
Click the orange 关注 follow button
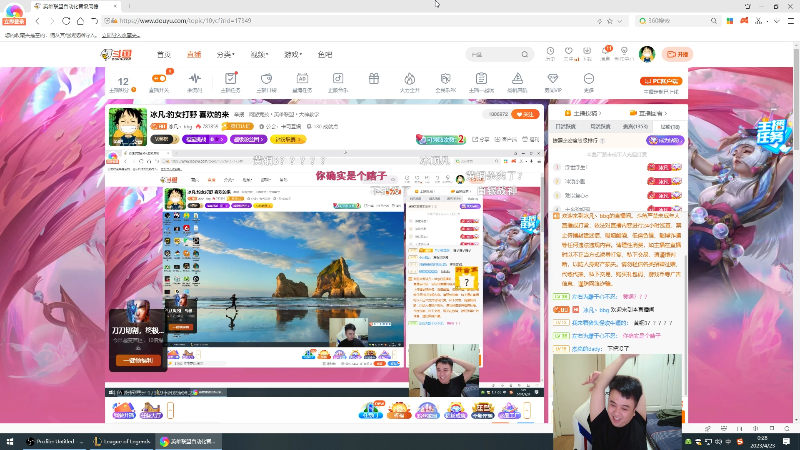pos(525,114)
